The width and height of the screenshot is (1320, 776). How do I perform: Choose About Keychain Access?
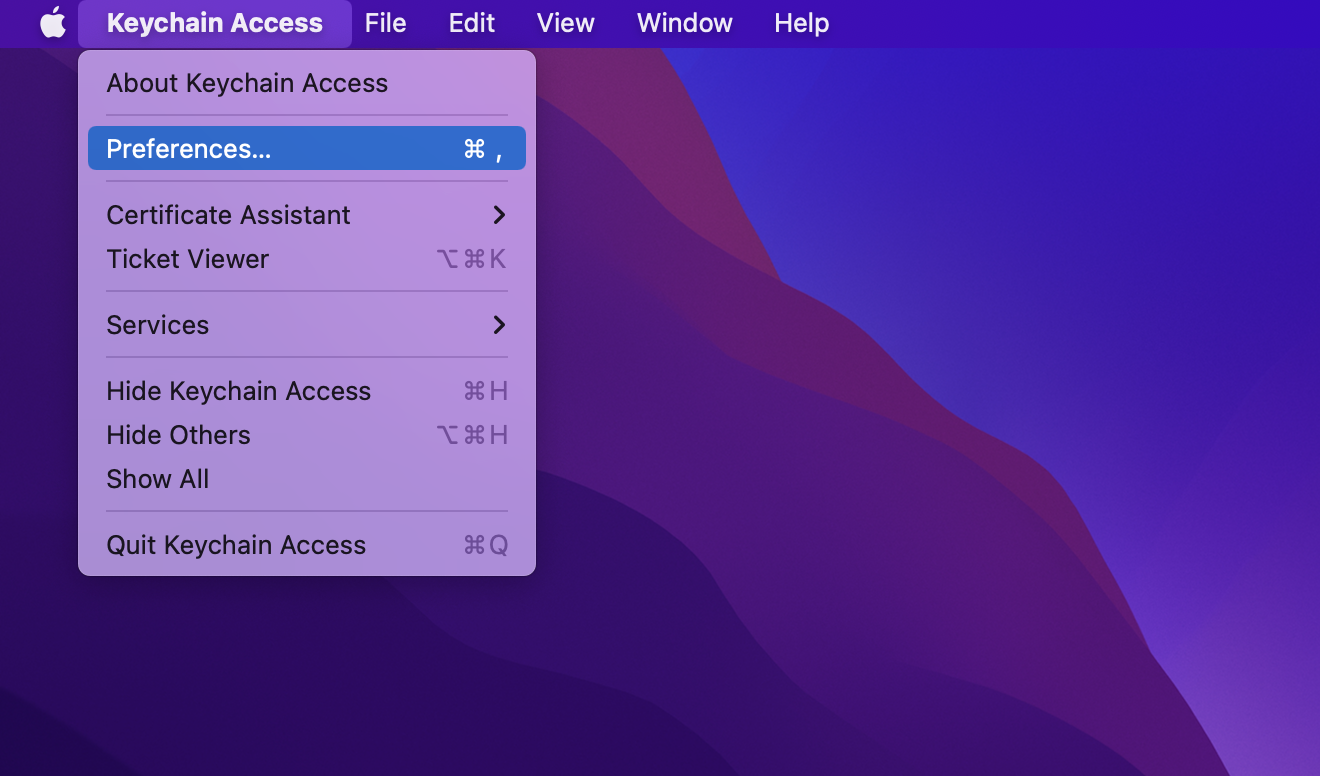click(x=307, y=83)
